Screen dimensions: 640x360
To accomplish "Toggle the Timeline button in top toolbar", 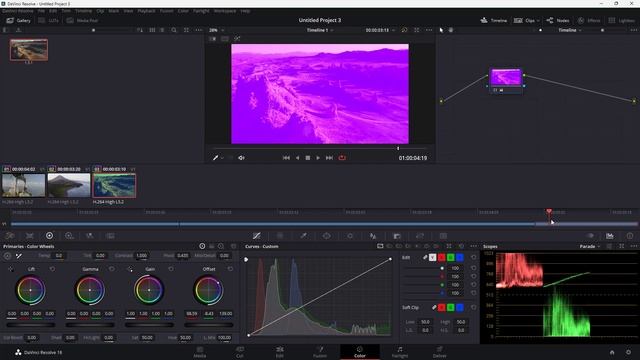I will [493, 20].
